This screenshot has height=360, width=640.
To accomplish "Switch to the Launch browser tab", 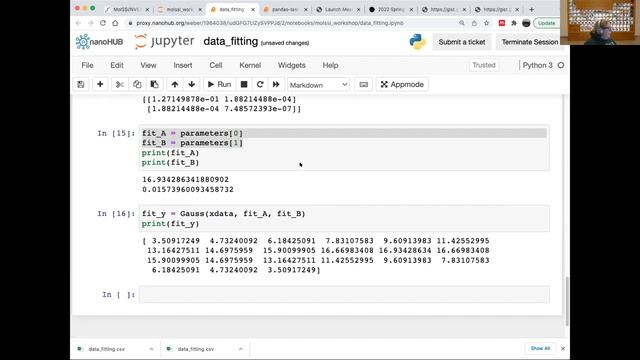I will click(x=338, y=9).
